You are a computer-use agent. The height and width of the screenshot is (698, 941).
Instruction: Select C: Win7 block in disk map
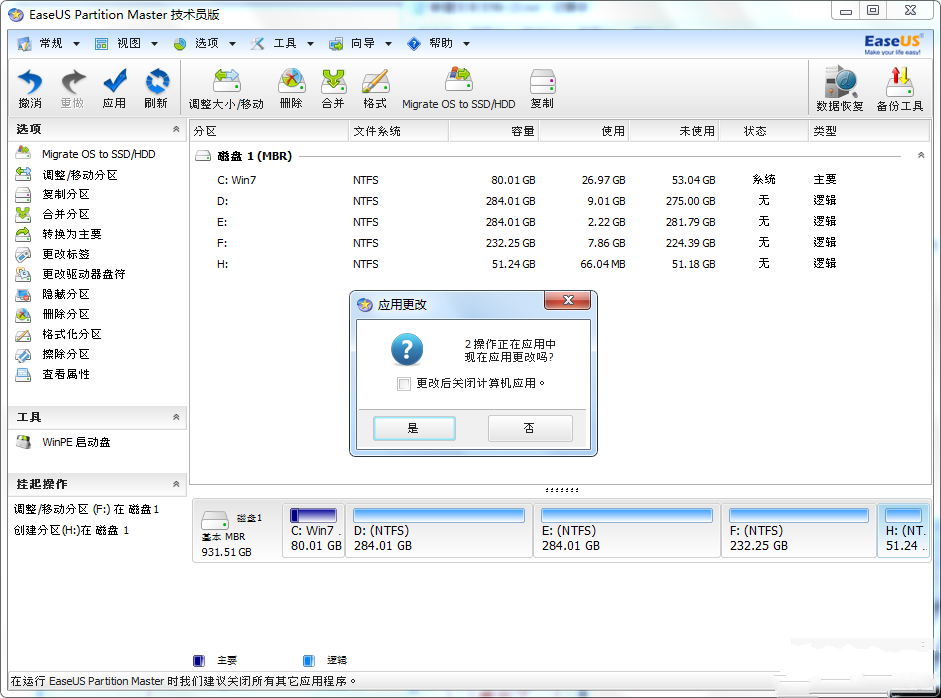pyautogui.click(x=314, y=531)
